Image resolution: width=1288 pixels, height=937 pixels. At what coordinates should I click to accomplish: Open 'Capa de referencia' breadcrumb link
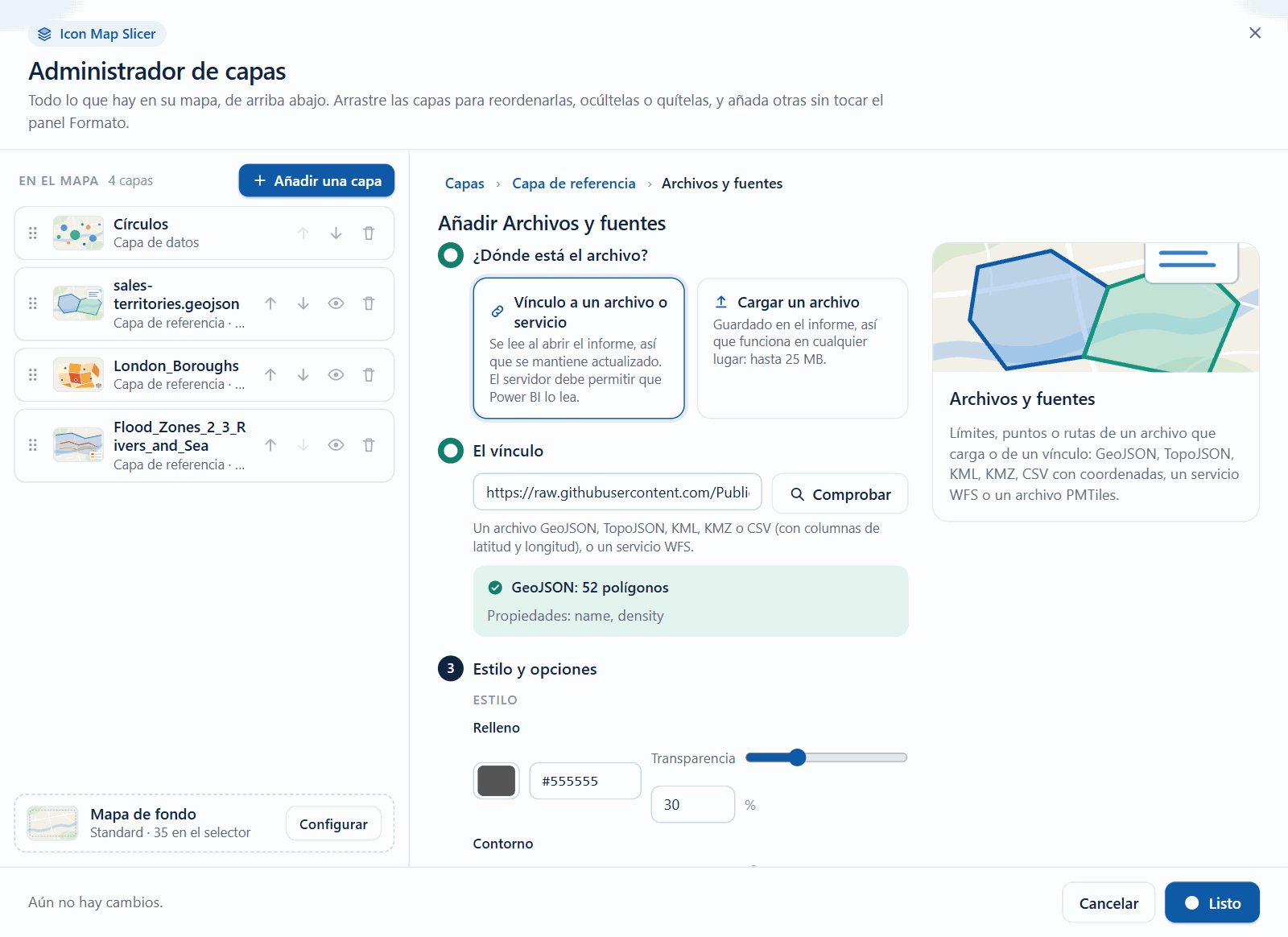coord(574,184)
